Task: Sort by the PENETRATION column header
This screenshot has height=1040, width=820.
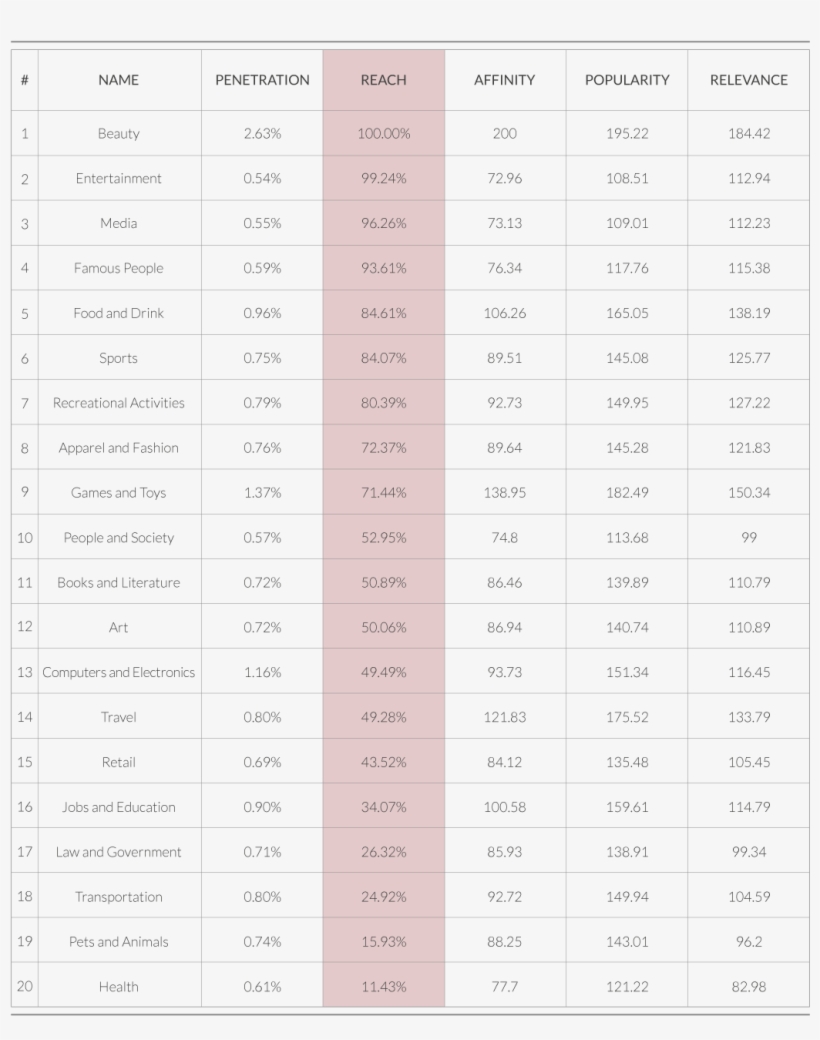Action: pos(262,80)
